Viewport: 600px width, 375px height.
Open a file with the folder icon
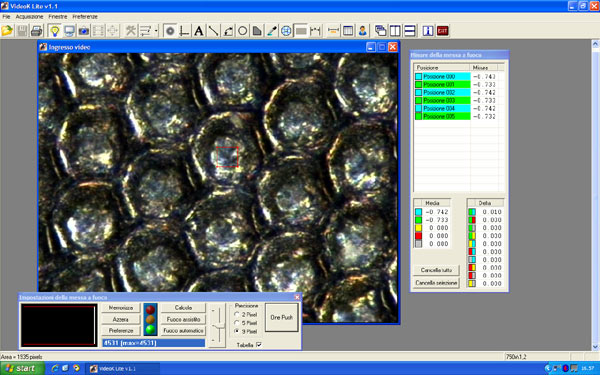coord(7,31)
